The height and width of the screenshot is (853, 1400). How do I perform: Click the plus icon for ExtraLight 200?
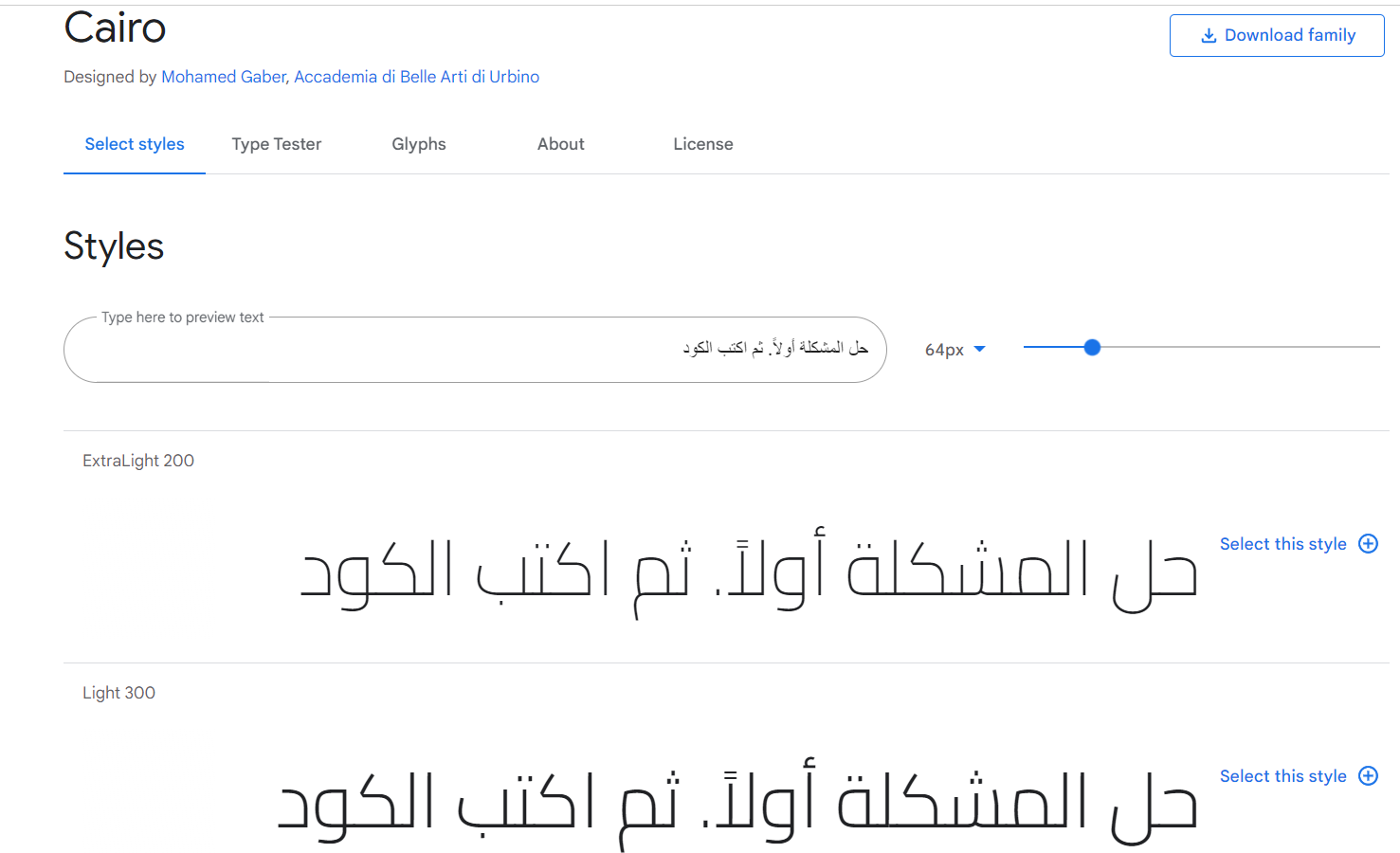[x=1368, y=544]
